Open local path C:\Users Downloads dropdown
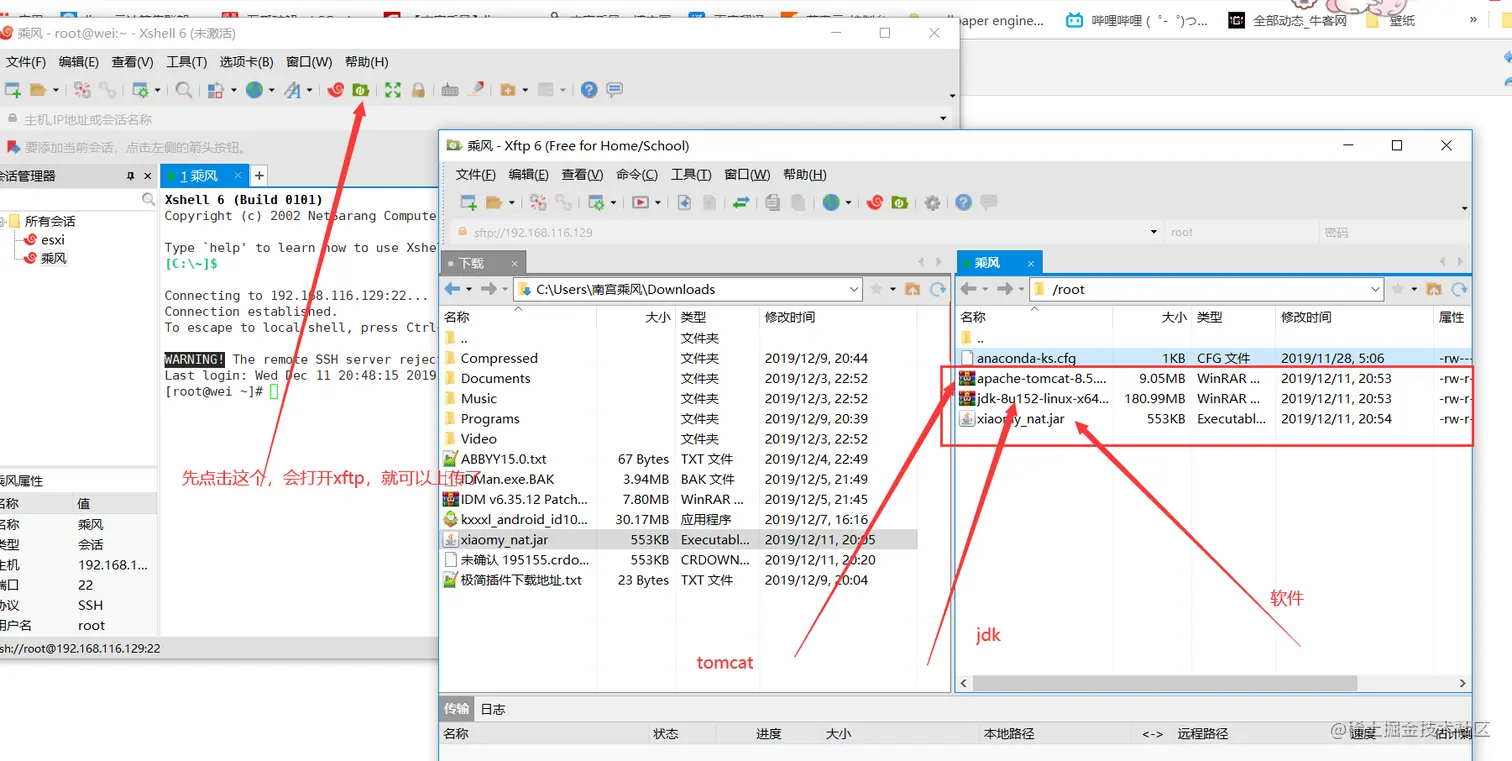This screenshot has height=761, width=1512. point(853,289)
